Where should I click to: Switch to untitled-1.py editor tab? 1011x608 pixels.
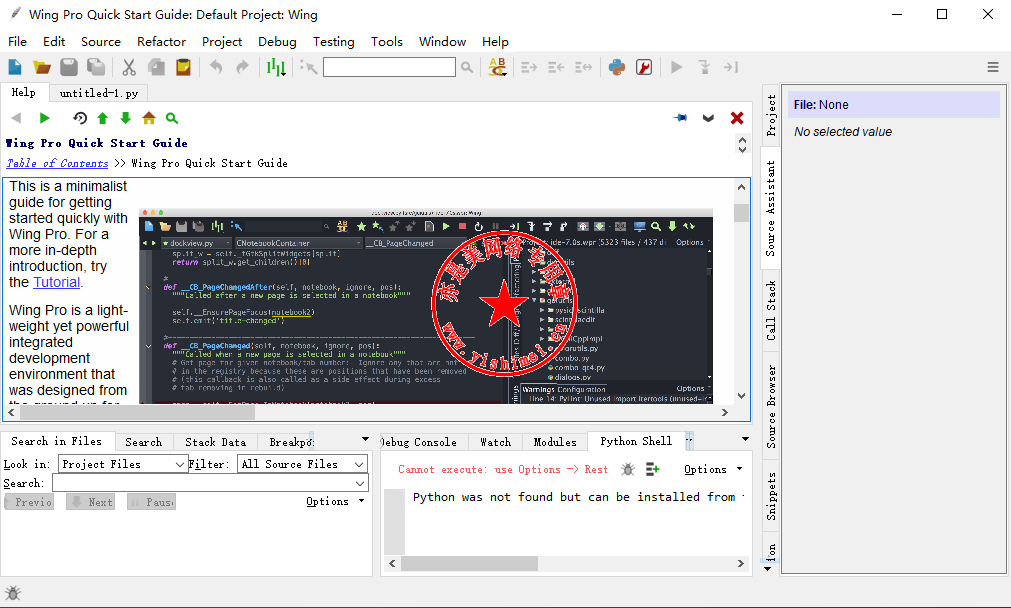pos(99,93)
